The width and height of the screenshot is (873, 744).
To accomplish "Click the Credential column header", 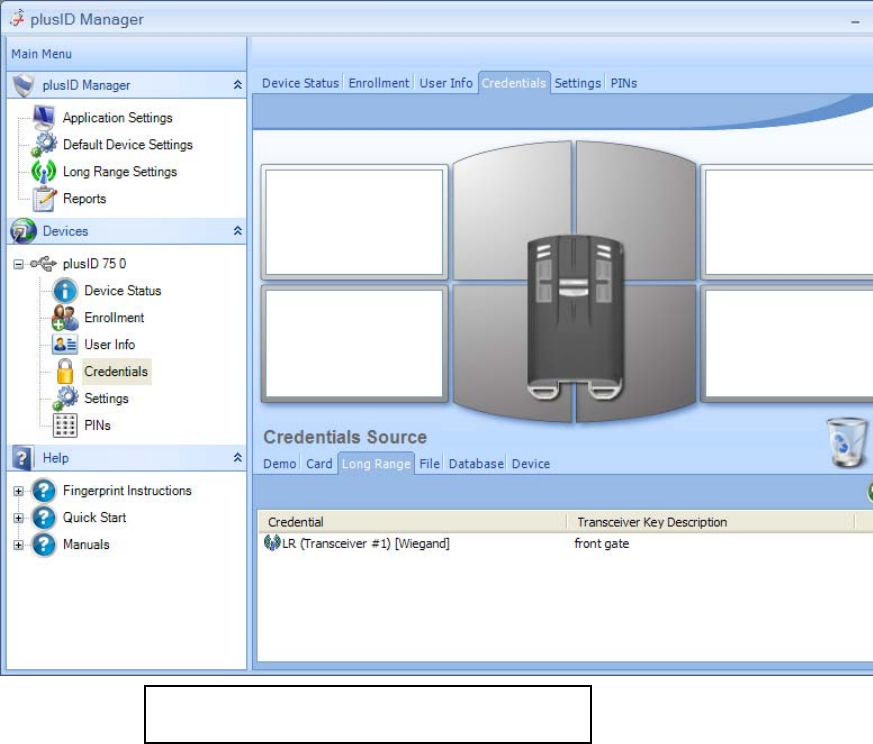I will (412, 522).
